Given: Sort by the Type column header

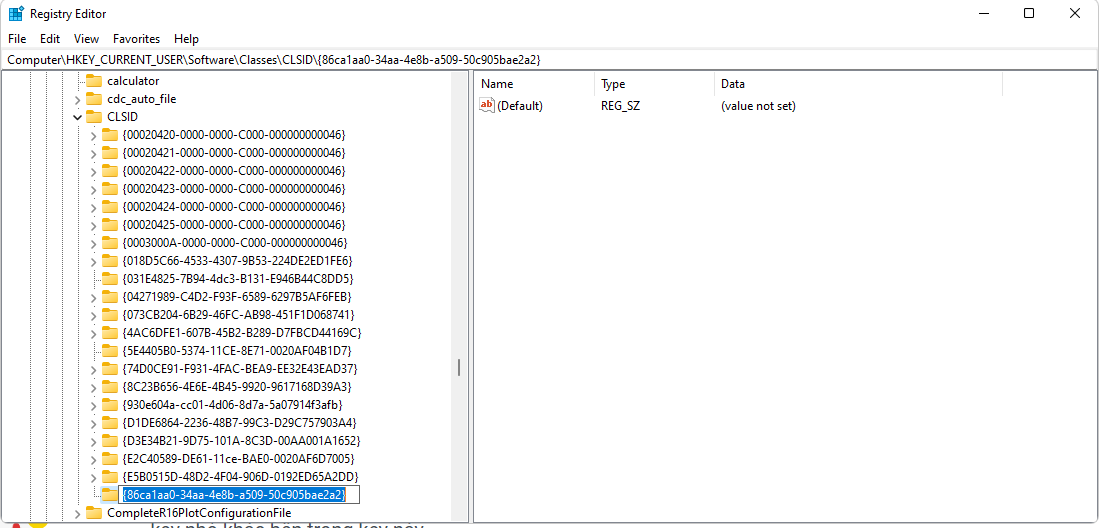Looking at the screenshot, I should (655, 84).
